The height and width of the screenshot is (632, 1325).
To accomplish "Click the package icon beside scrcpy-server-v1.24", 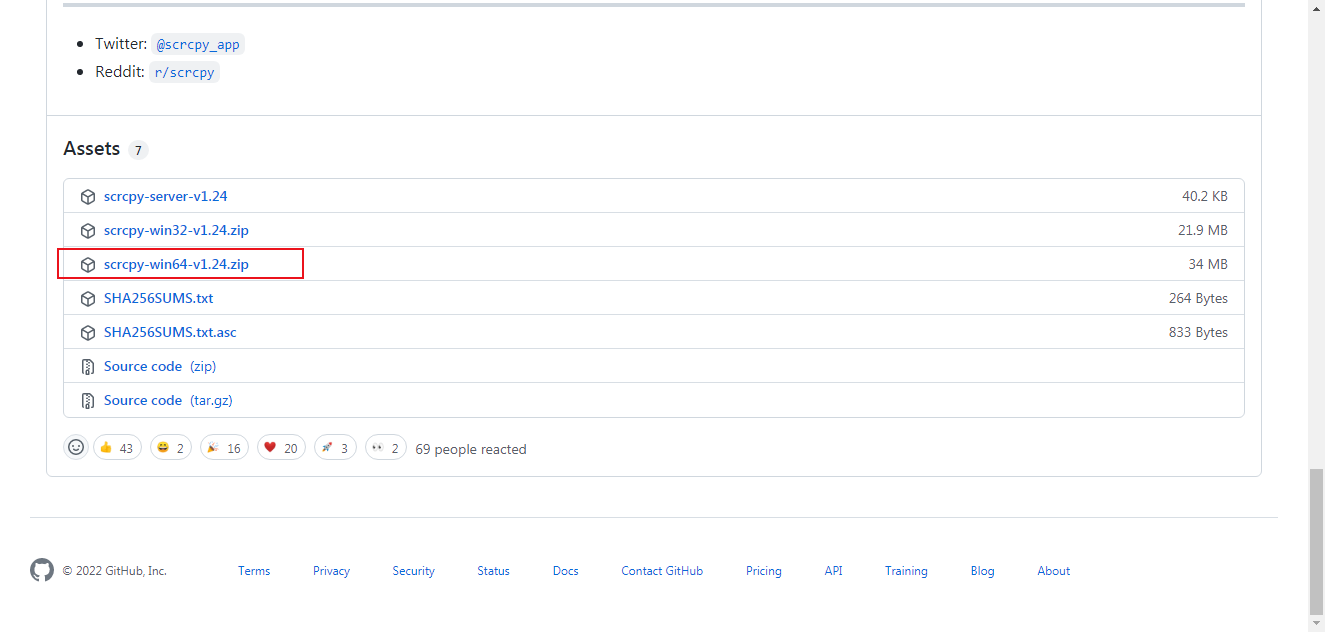I will [x=88, y=197].
